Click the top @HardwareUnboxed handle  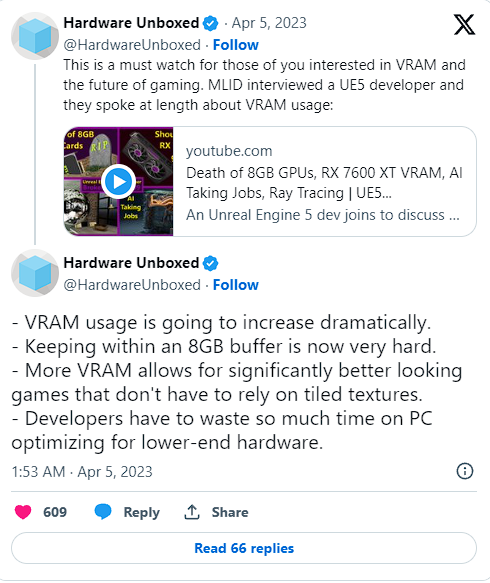pyautogui.click(x=132, y=45)
